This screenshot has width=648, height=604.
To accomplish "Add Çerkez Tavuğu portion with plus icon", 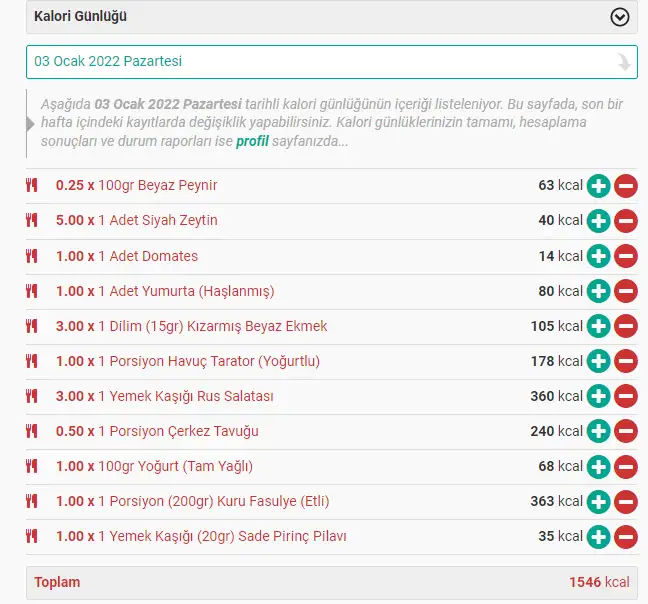I will point(598,431).
